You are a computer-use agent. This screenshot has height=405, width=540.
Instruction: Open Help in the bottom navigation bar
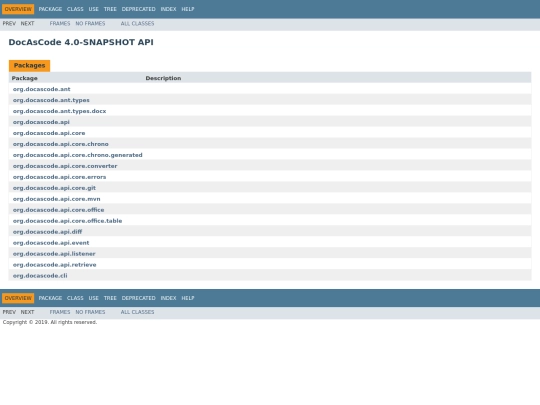tap(188, 298)
